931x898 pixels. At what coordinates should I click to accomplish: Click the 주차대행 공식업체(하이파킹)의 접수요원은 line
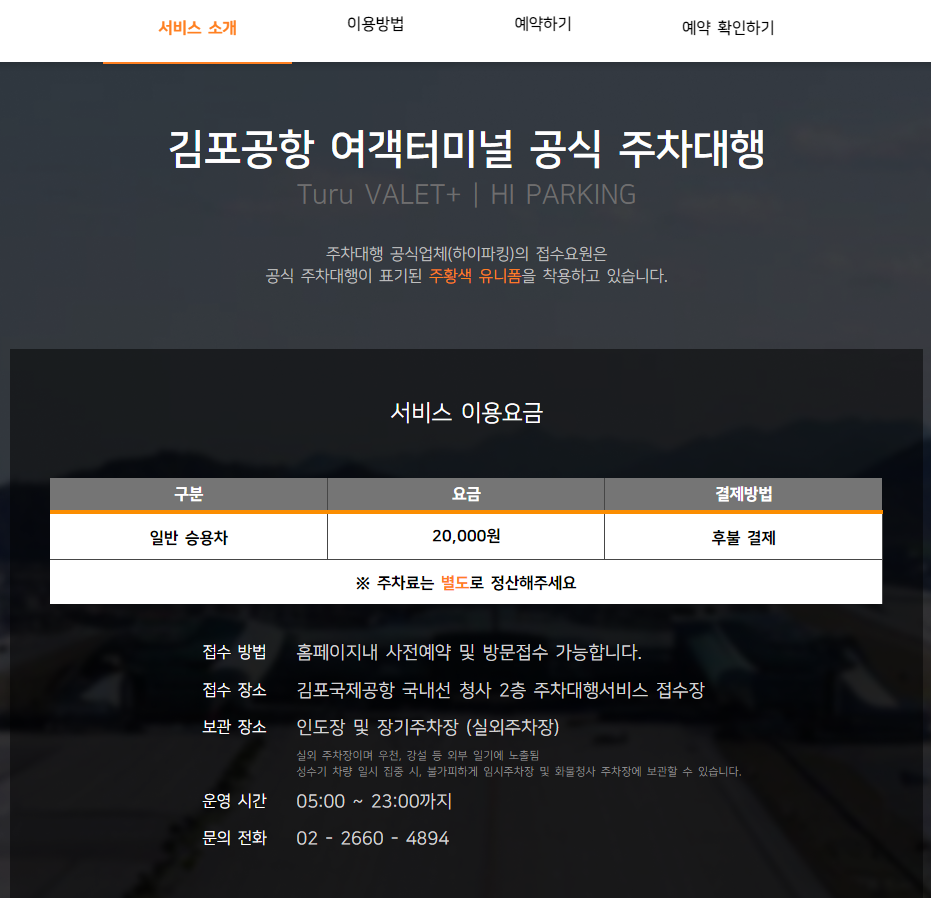coord(467,254)
